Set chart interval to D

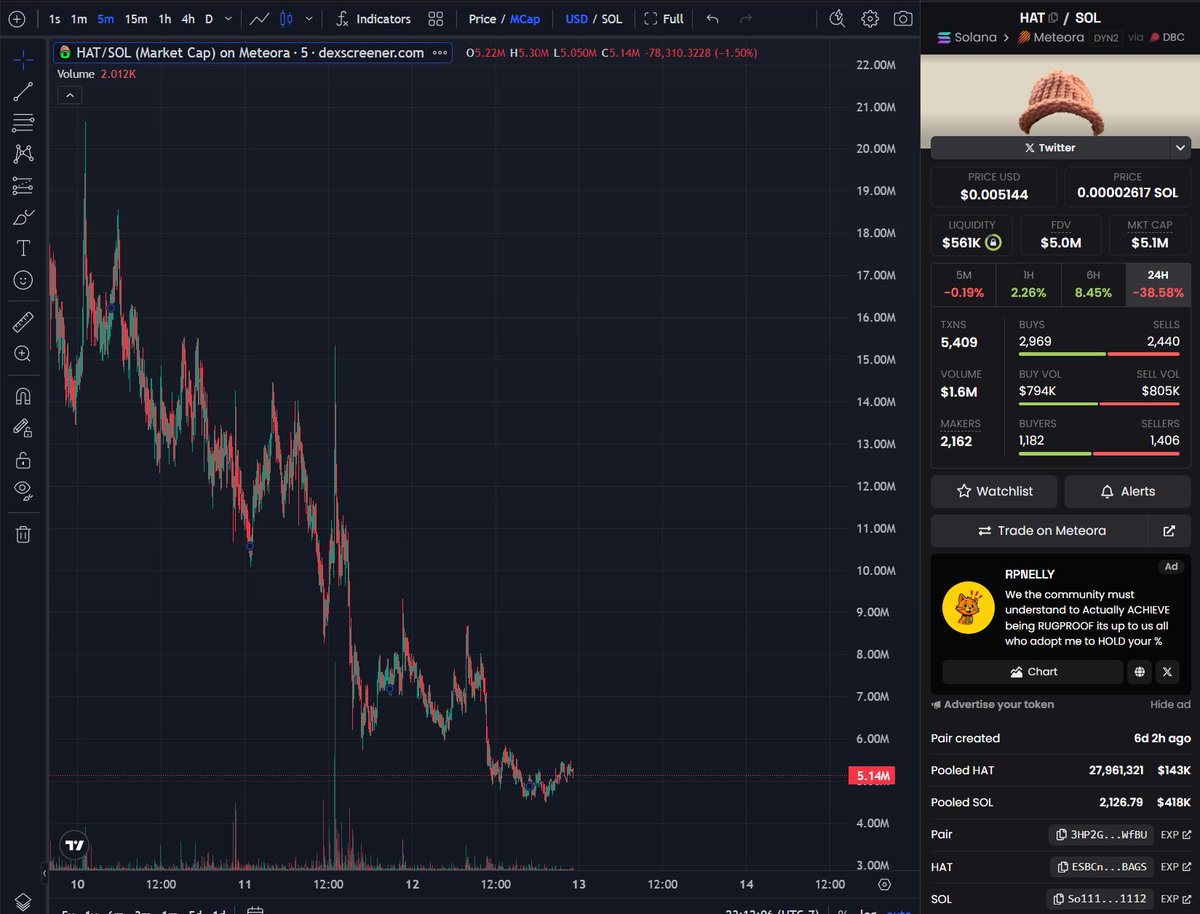pyautogui.click(x=209, y=19)
